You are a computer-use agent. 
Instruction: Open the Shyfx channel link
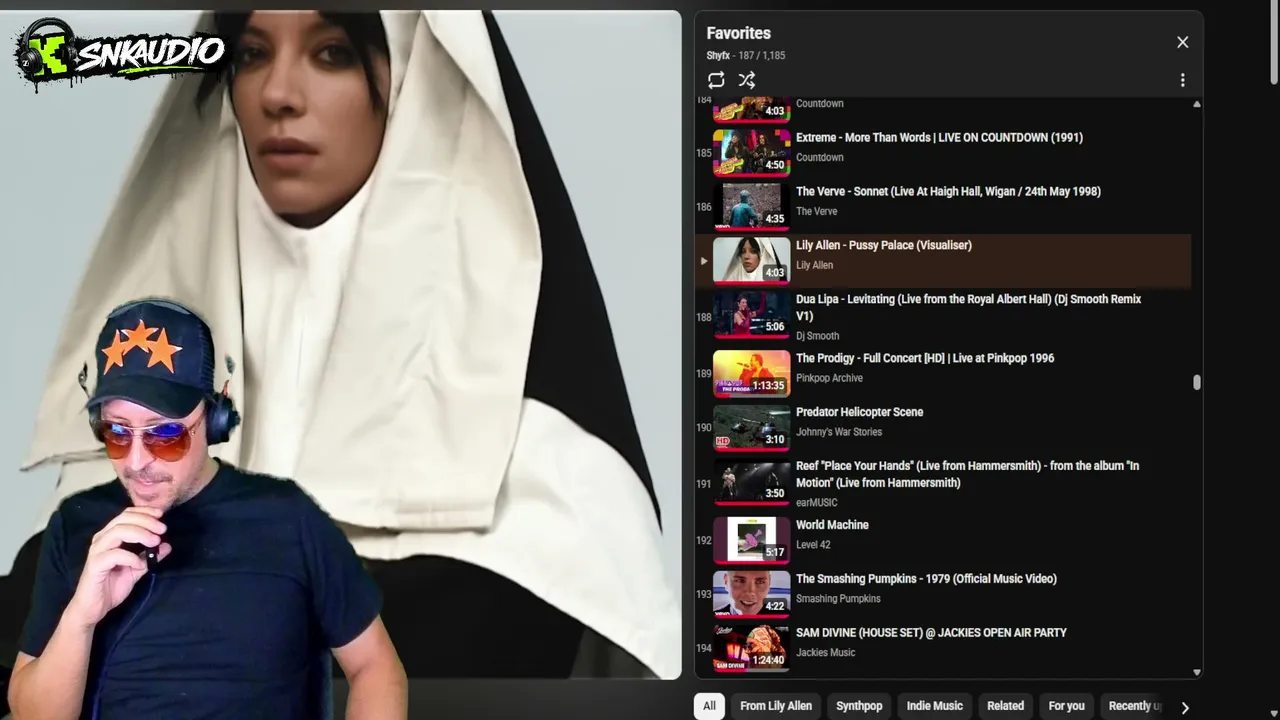718,56
